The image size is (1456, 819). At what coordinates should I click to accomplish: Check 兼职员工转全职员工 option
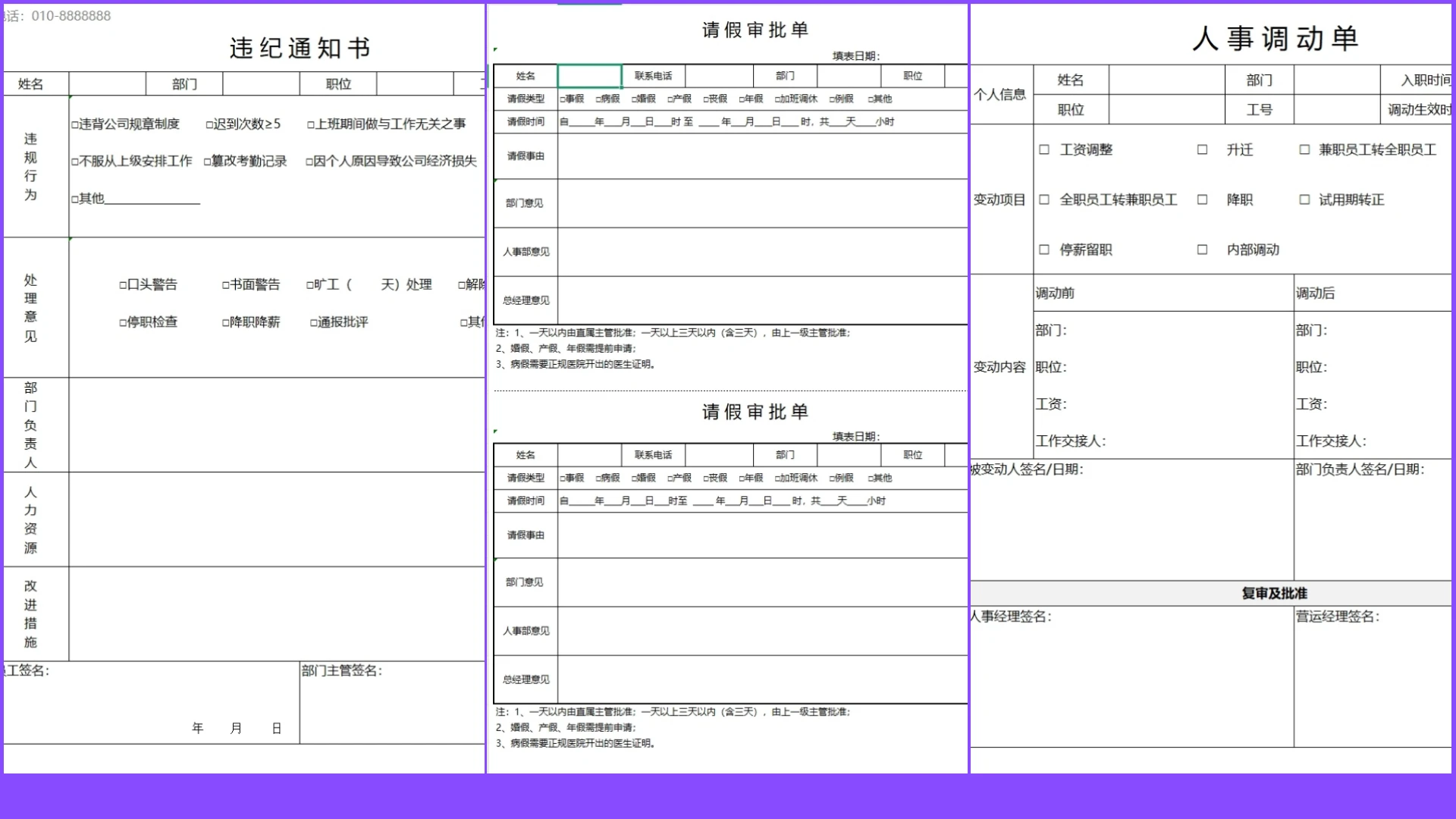pyautogui.click(x=1304, y=149)
